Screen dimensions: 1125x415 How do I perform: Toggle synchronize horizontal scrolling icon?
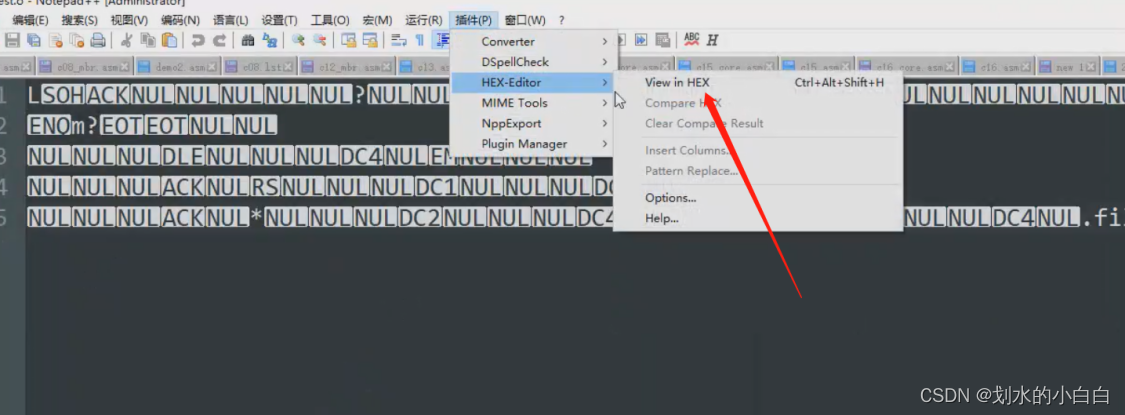pyautogui.click(x=370, y=40)
